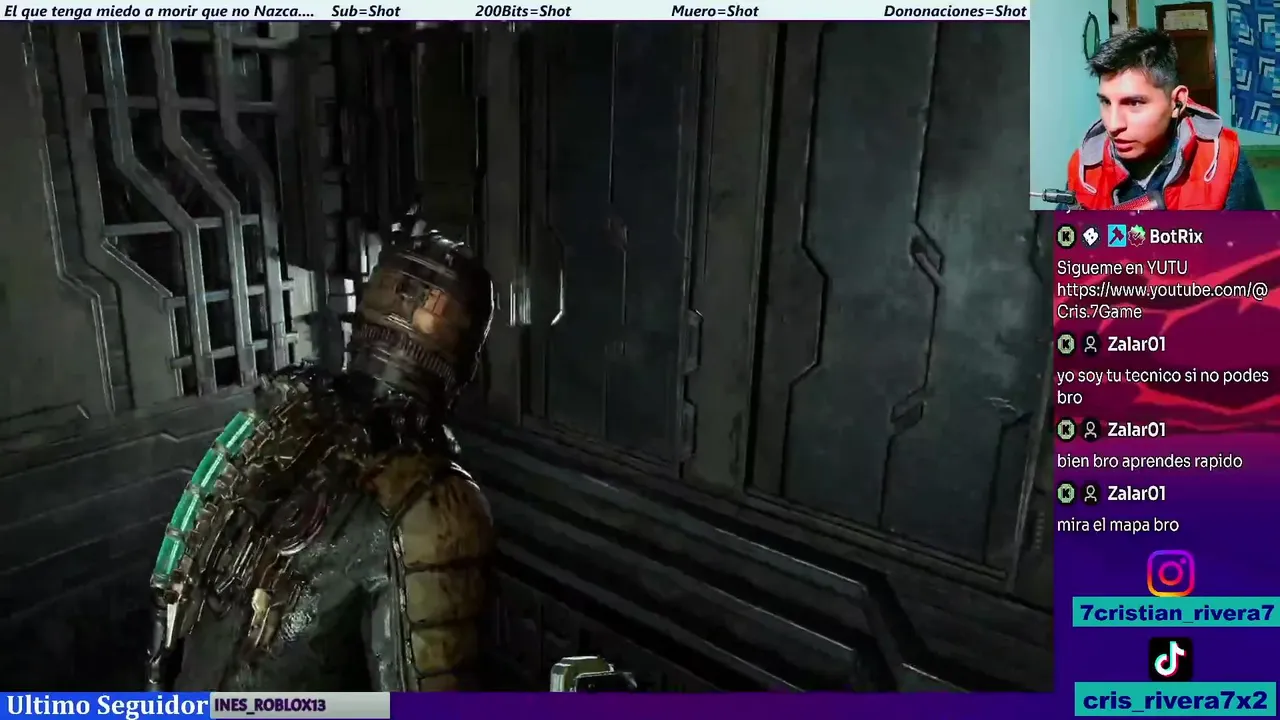
Task: Click the 'Dononaciones=Shot' banner text
Action: tap(955, 11)
